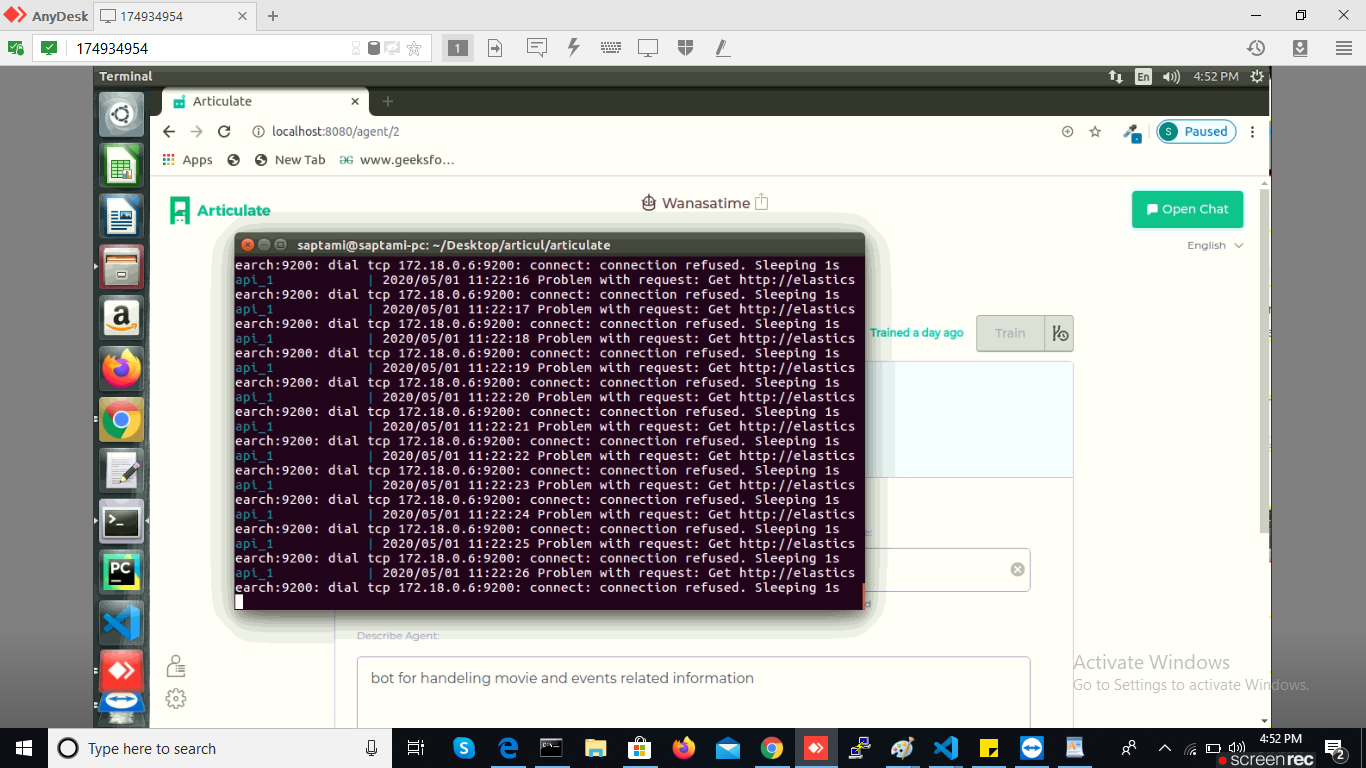
Task: Select the AnyDesk whiteboard pen icon
Action: (722, 48)
